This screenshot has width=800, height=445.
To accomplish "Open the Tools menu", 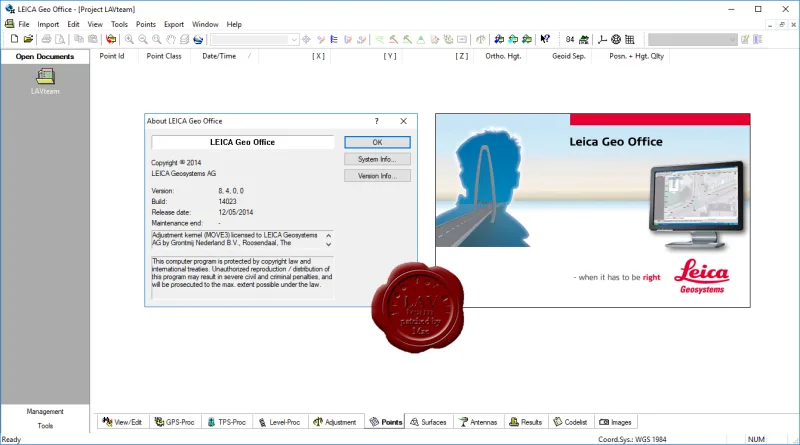I will pyautogui.click(x=119, y=24).
